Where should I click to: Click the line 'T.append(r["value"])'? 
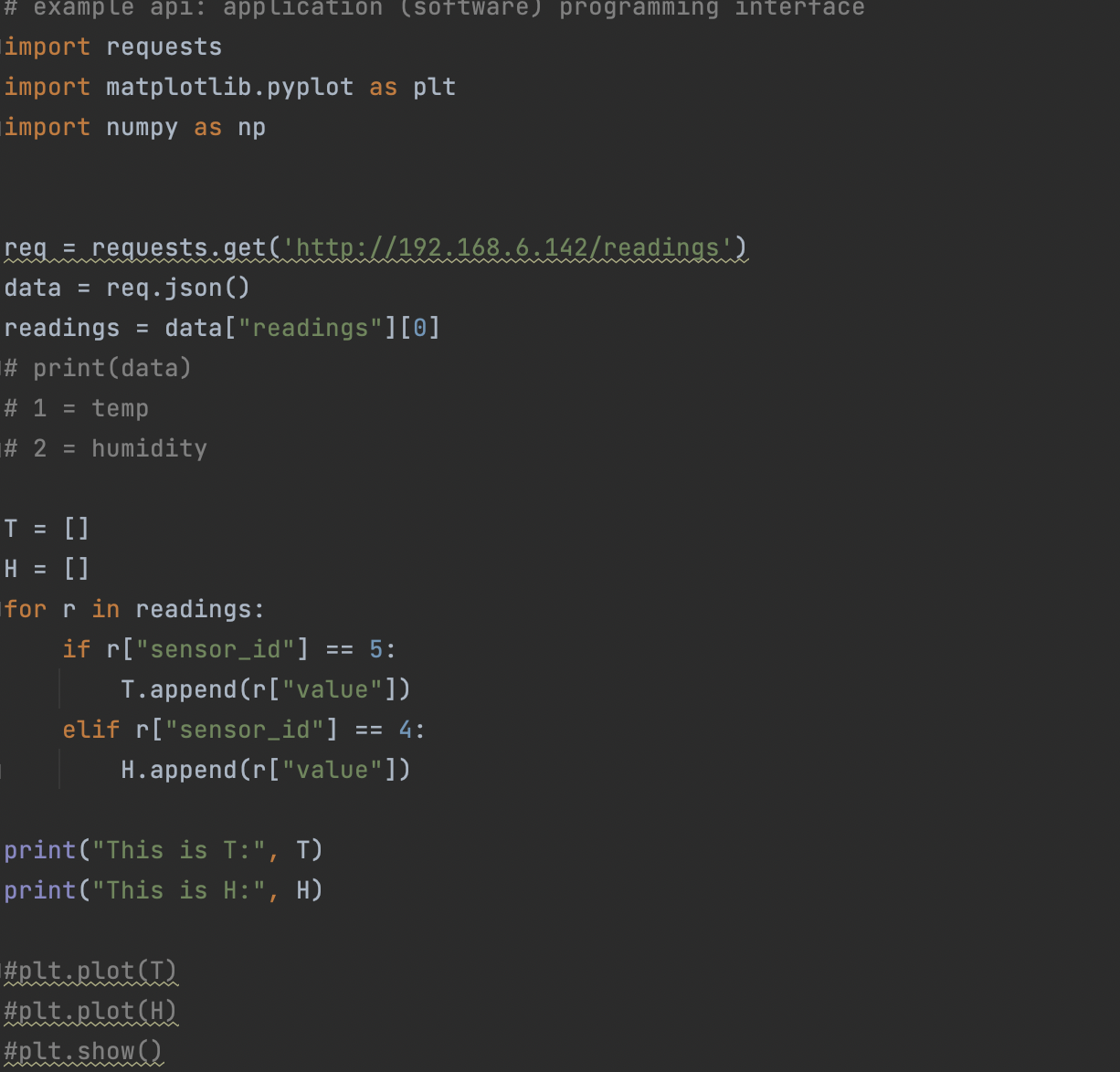coord(266,689)
